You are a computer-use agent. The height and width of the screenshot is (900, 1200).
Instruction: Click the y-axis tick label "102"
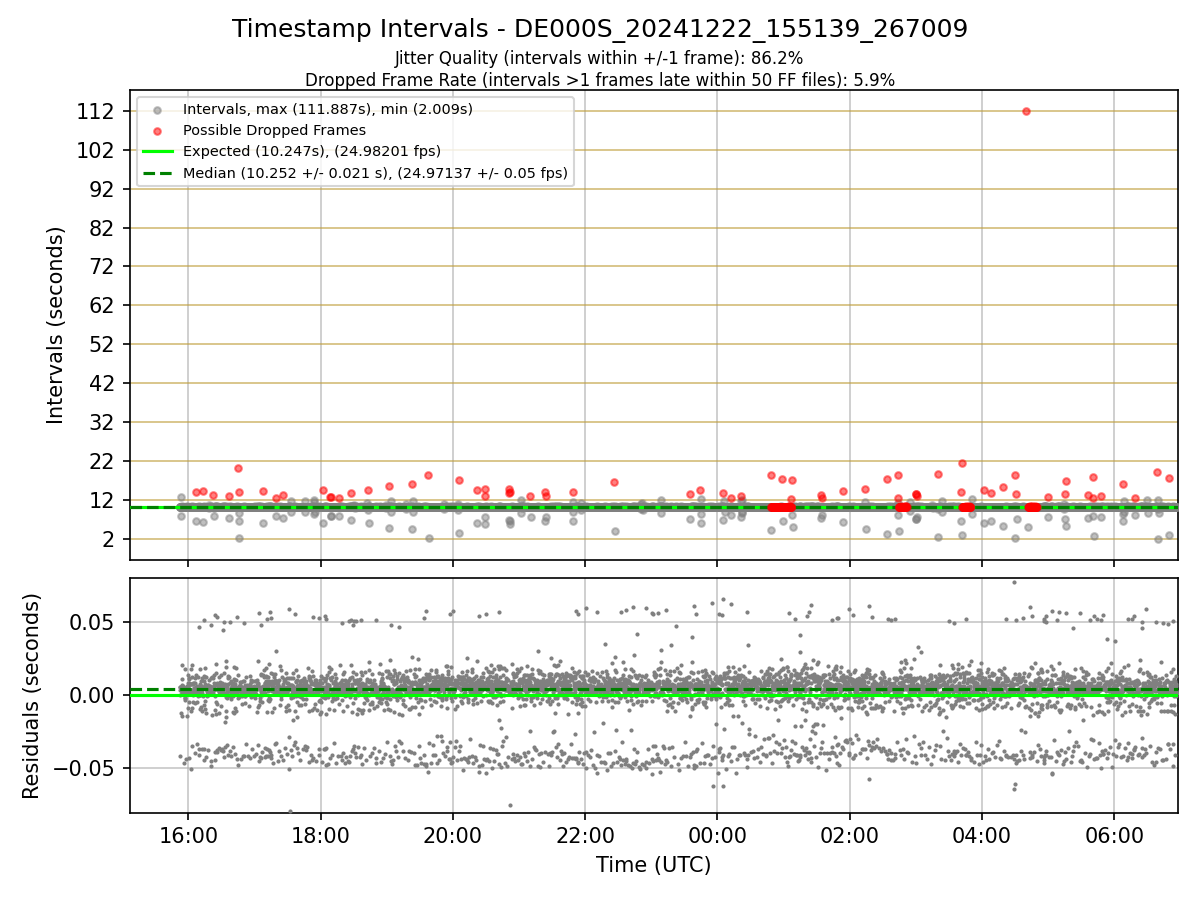pos(95,150)
